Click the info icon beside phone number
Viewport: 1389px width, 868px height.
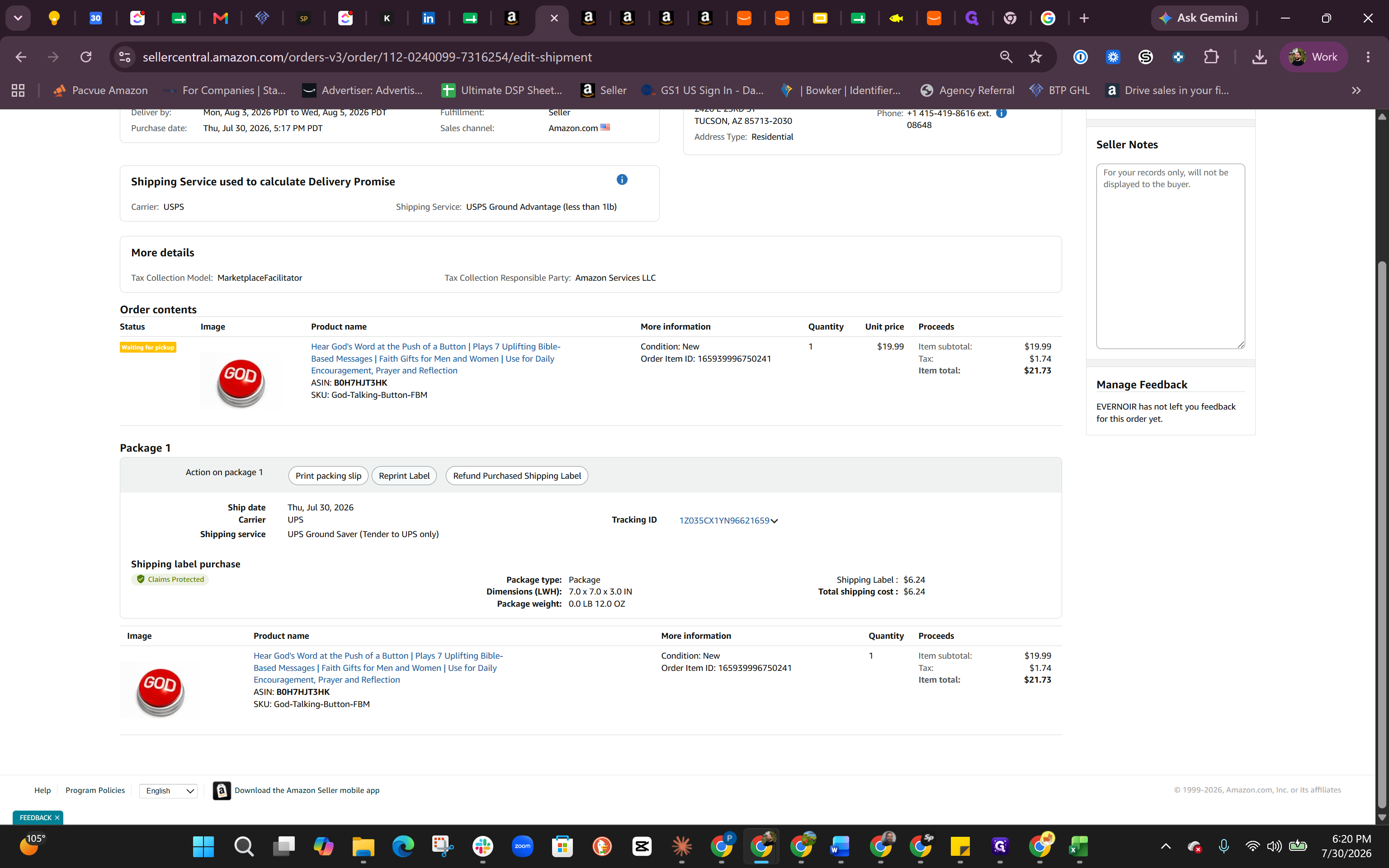click(x=1001, y=113)
